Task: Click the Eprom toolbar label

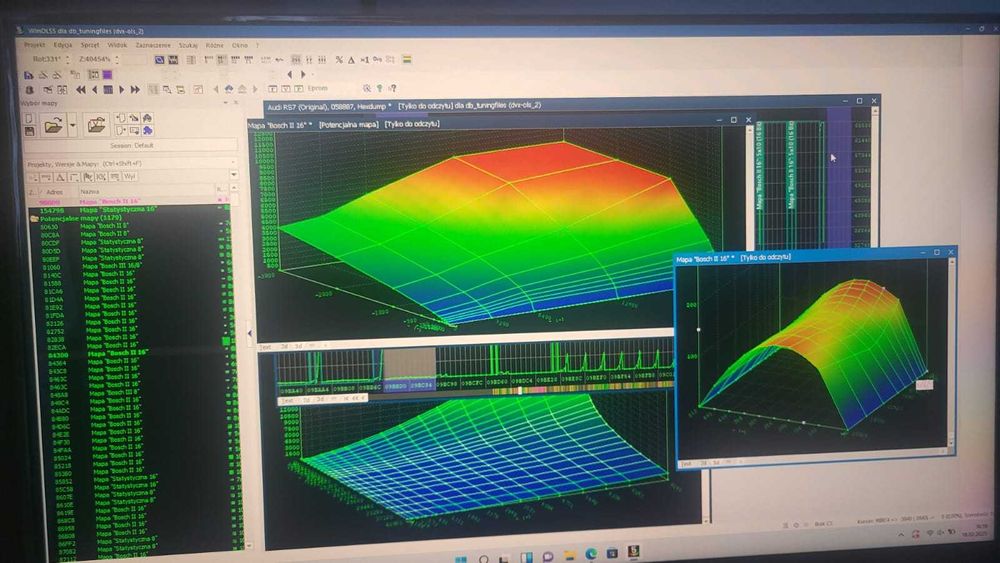Action: coord(318,88)
